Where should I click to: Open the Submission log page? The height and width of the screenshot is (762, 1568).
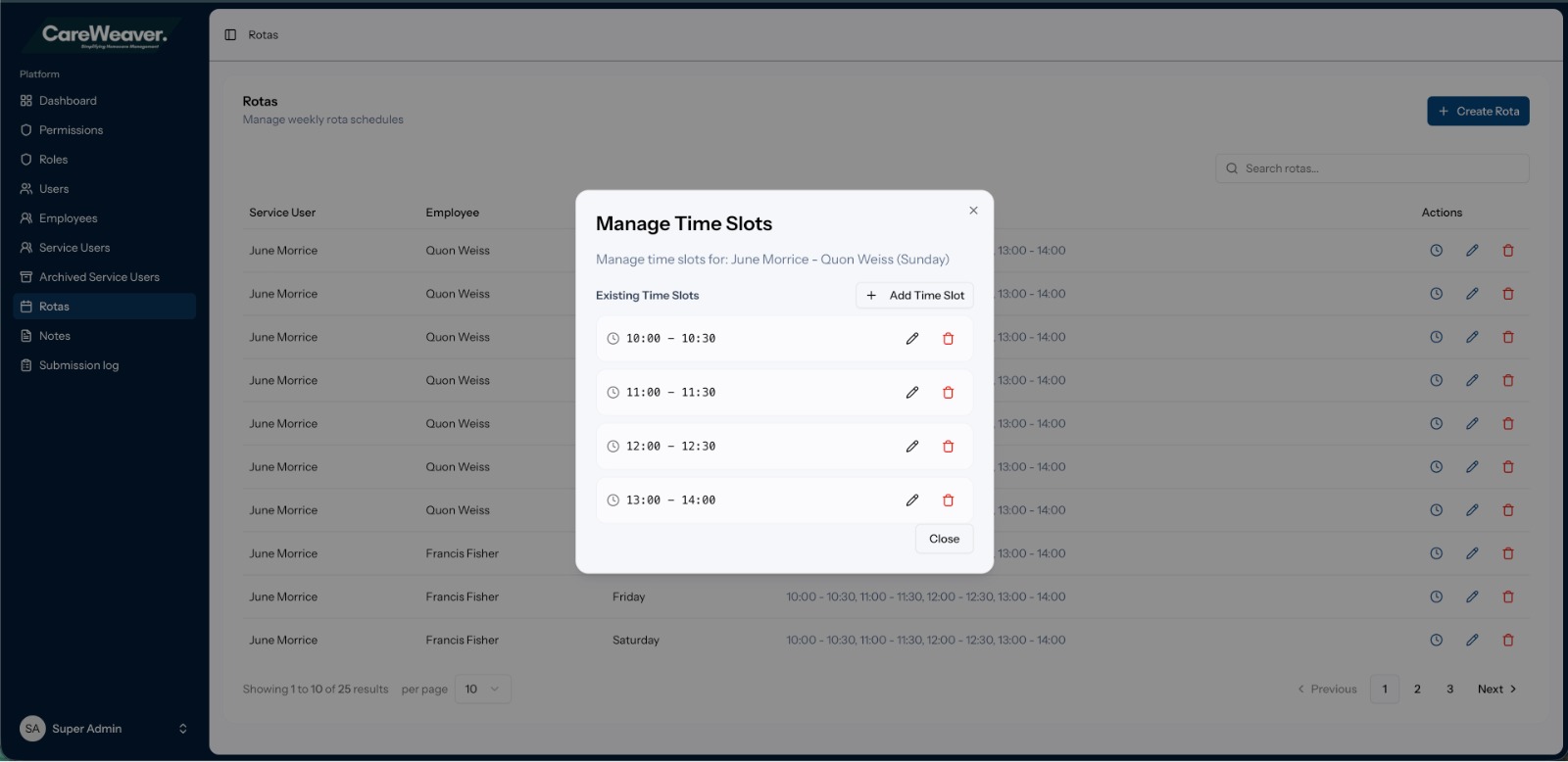[x=78, y=365]
